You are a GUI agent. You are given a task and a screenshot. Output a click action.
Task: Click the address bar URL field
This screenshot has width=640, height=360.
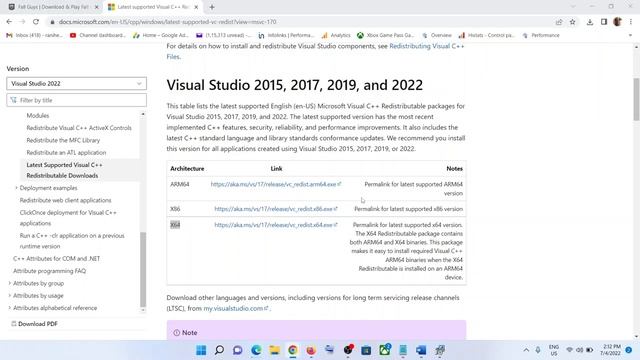[302, 22]
